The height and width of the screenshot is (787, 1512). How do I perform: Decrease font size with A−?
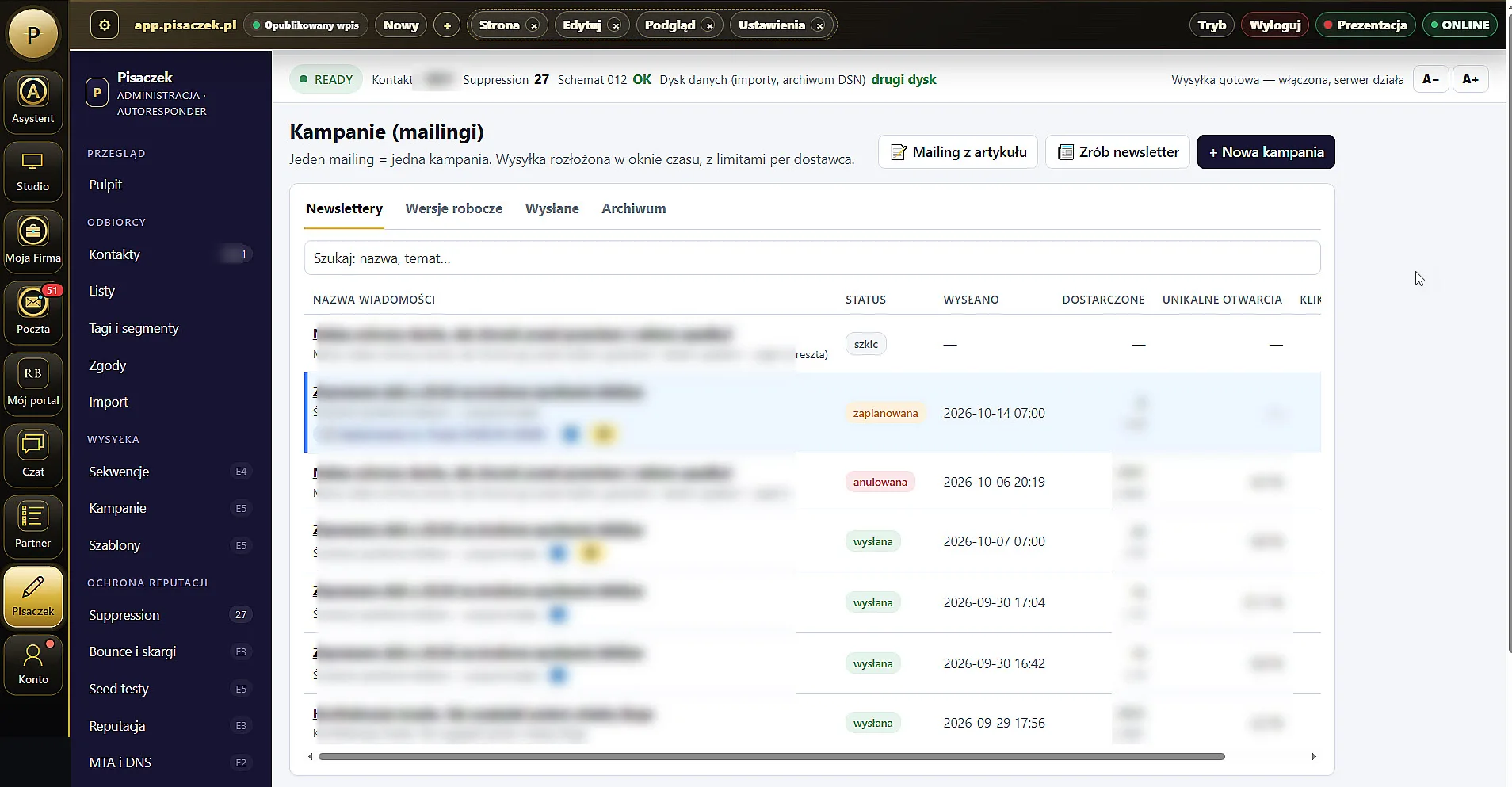[1430, 79]
